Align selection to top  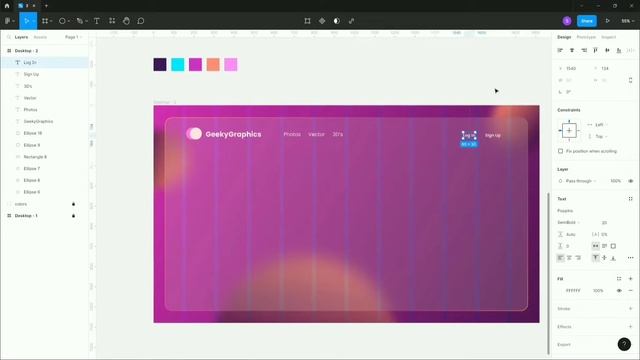(x=596, y=50)
